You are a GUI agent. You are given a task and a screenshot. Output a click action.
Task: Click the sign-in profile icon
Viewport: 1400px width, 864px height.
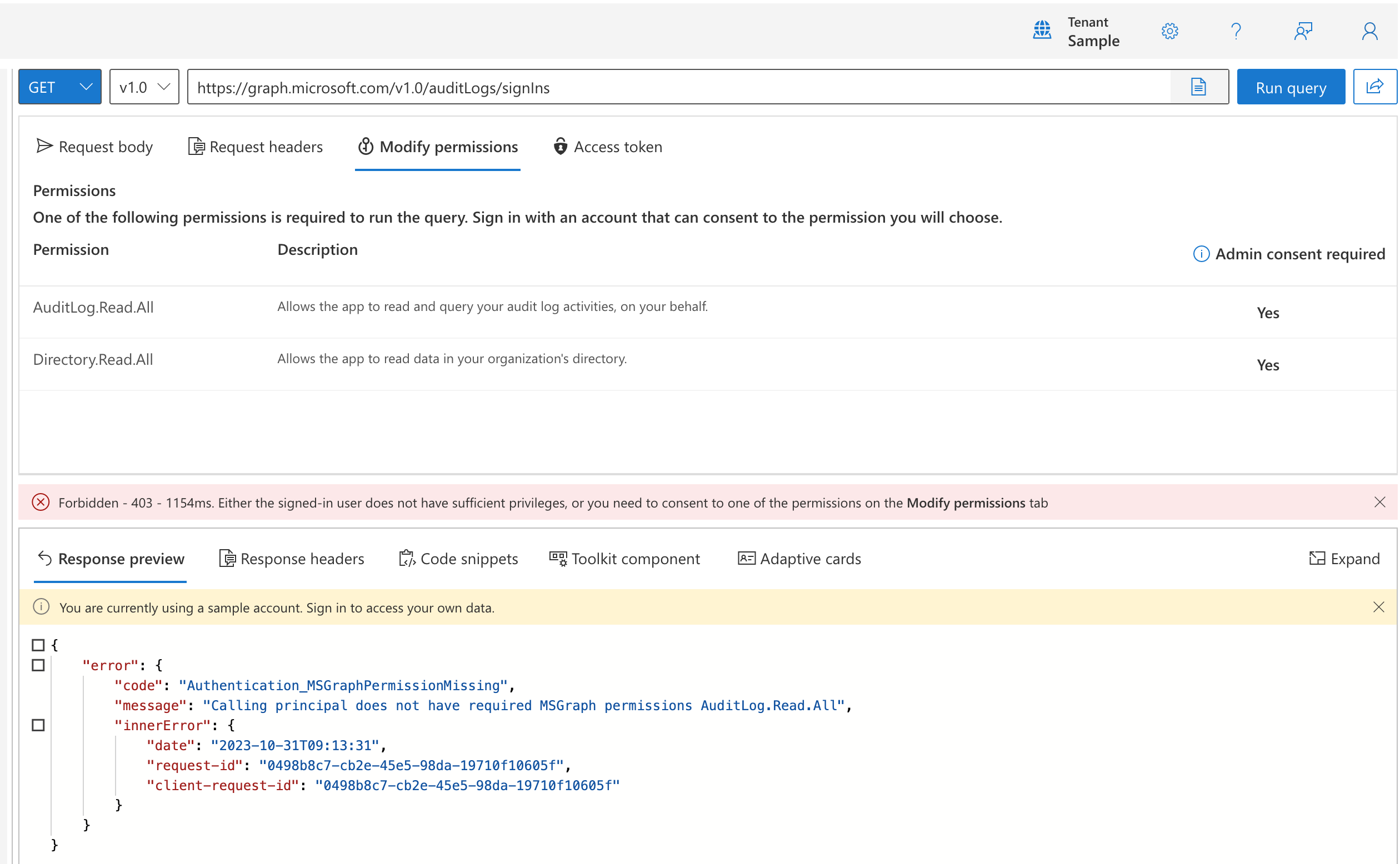pos(1369,31)
